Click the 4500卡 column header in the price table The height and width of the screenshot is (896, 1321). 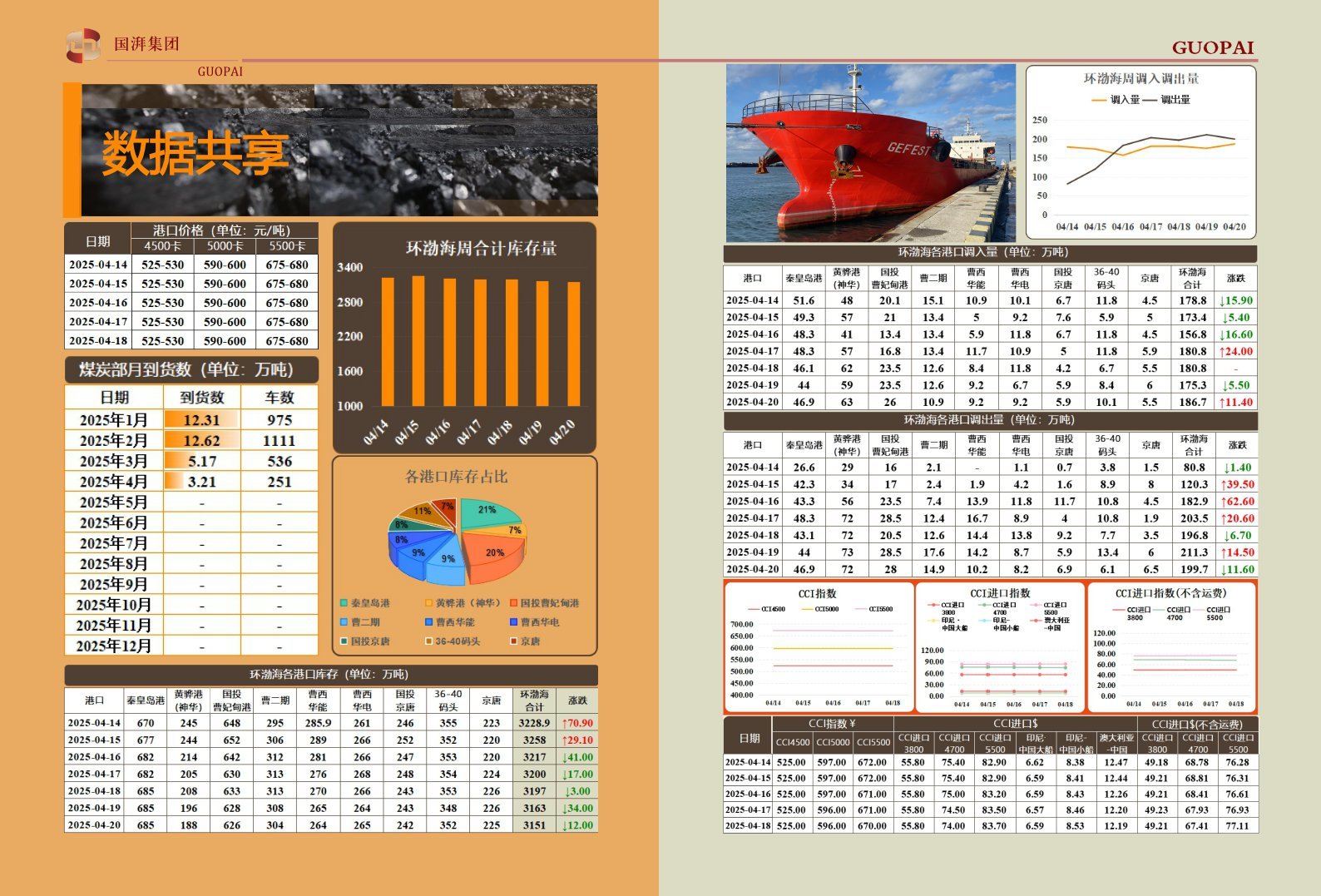(162, 246)
